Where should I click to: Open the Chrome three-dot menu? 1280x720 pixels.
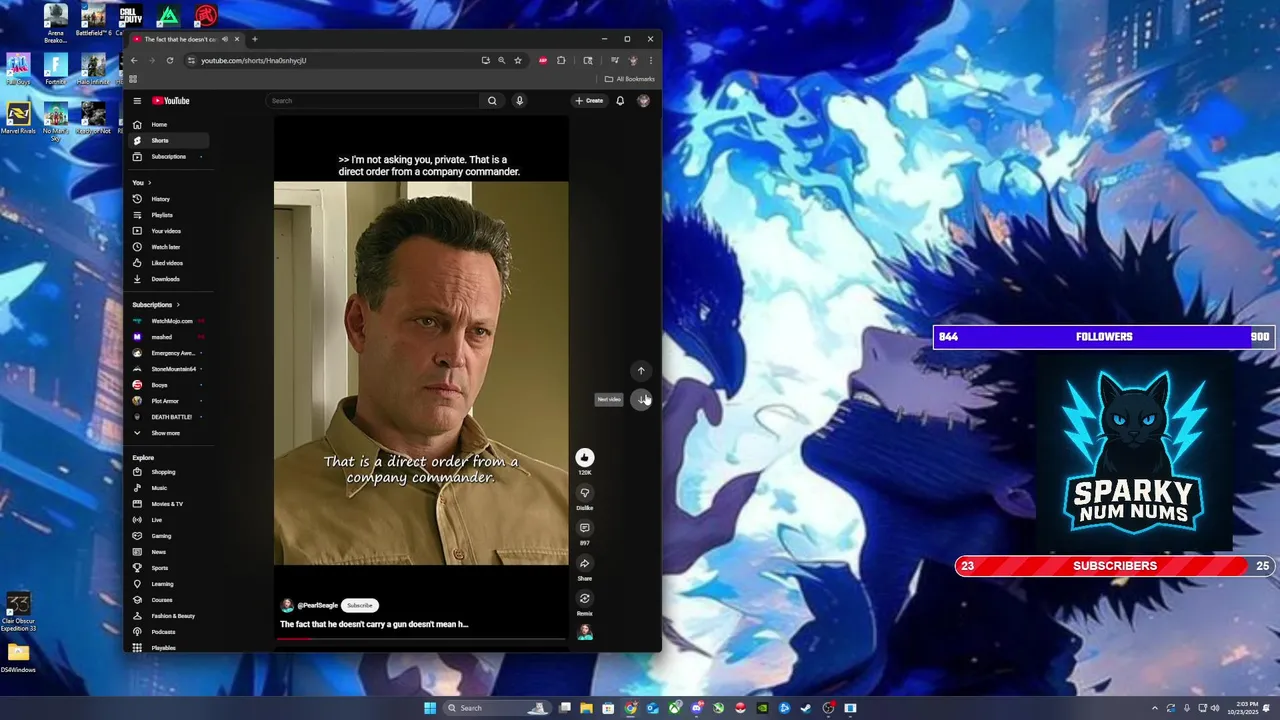click(x=650, y=60)
